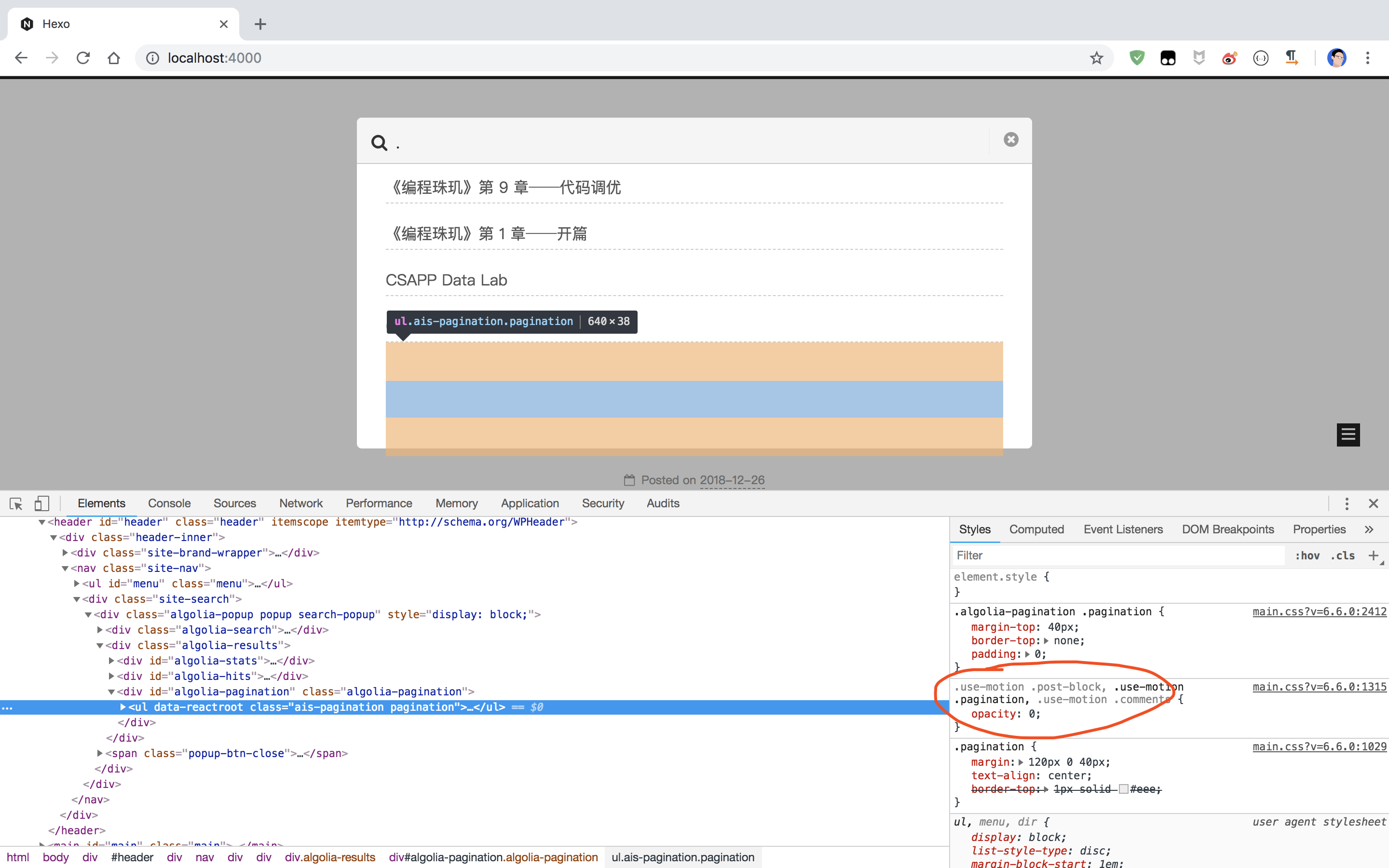Open main.css?v=6.6.0:1029 source link

click(x=1319, y=746)
